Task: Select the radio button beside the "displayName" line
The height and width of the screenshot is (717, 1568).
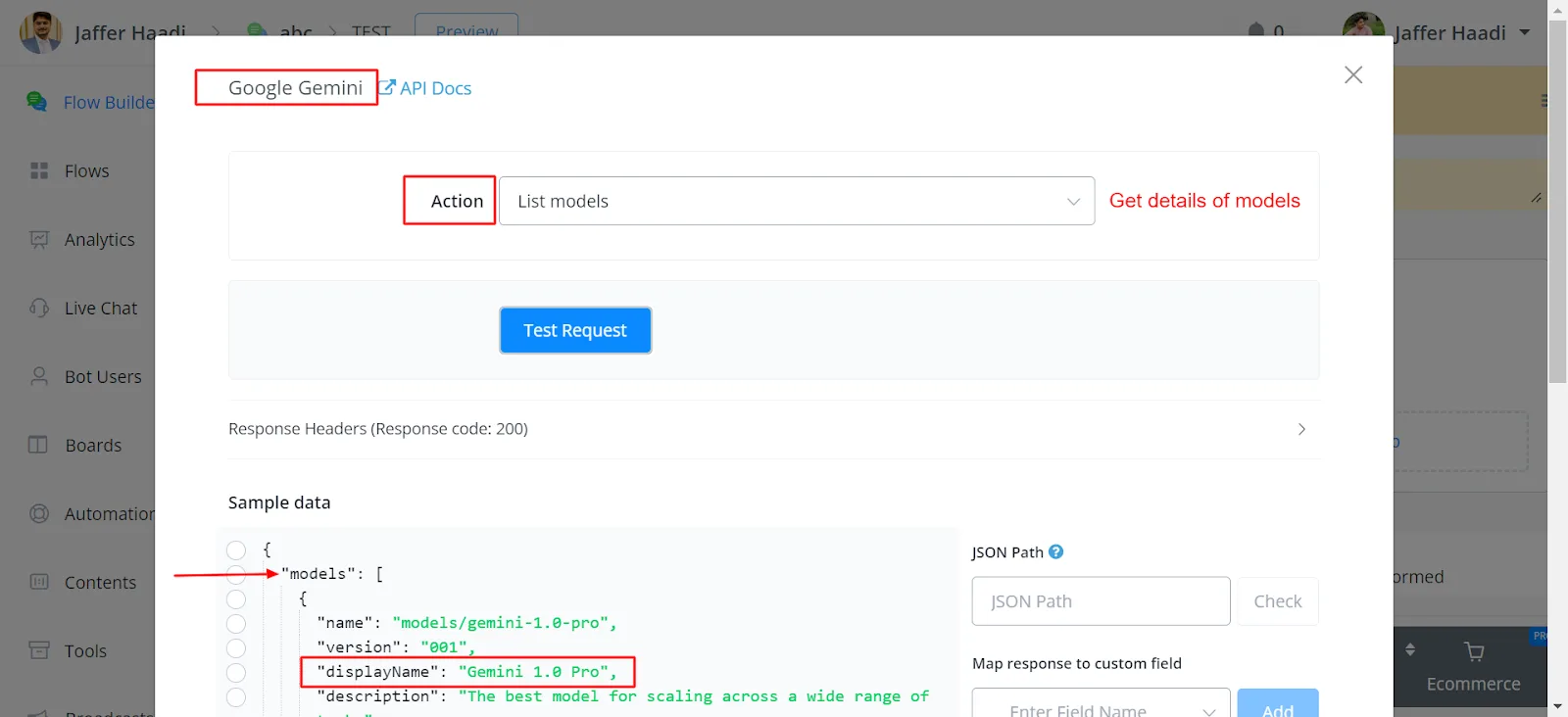Action: pos(236,673)
